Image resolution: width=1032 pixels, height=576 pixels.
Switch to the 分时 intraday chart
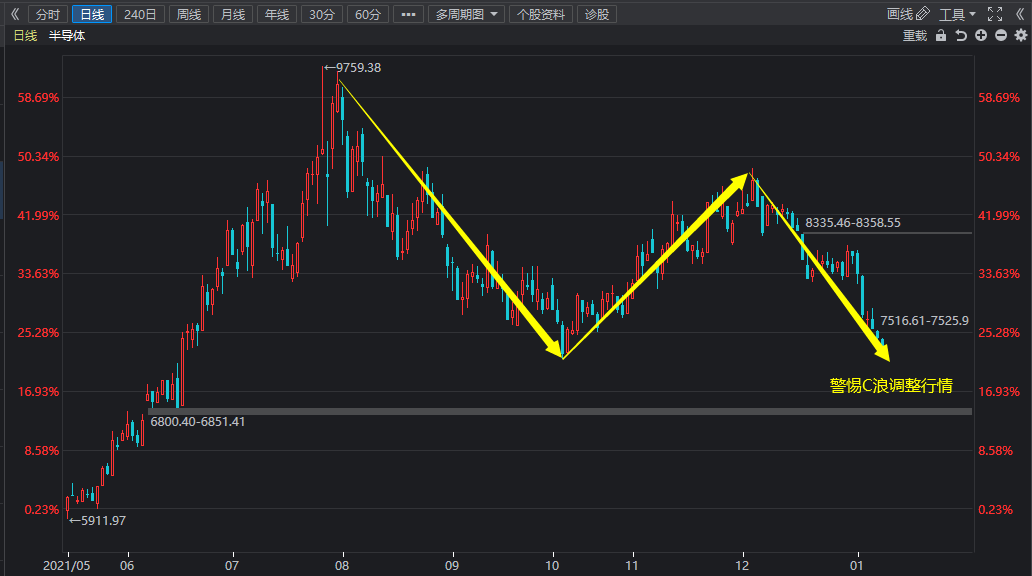pyautogui.click(x=48, y=14)
